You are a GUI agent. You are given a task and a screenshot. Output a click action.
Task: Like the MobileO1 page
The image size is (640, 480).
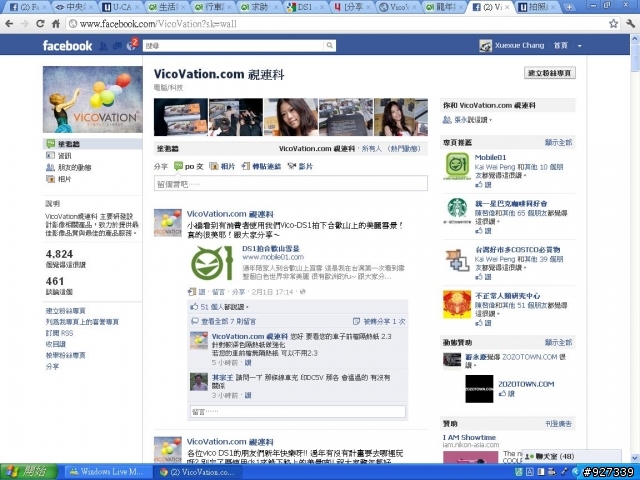pyautogui.click(x=484, y=185)
